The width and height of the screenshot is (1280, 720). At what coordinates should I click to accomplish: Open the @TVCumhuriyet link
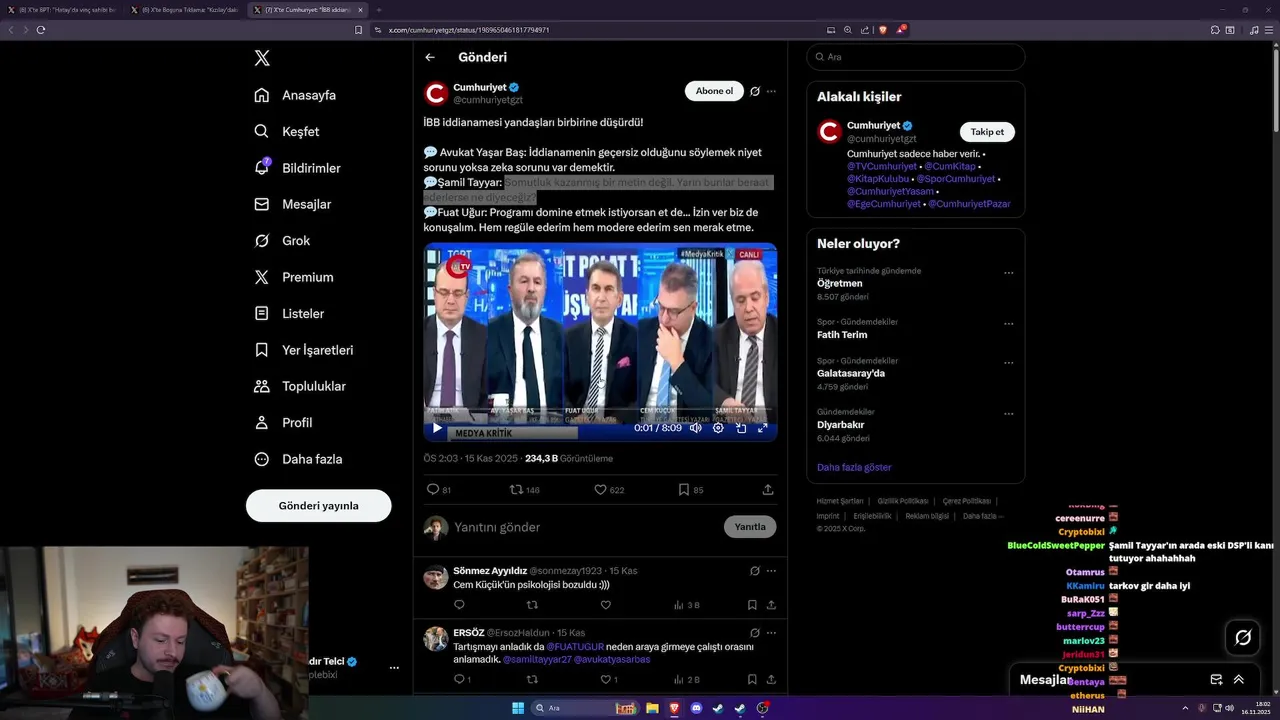pyautogui.click(x=882, y=166)
